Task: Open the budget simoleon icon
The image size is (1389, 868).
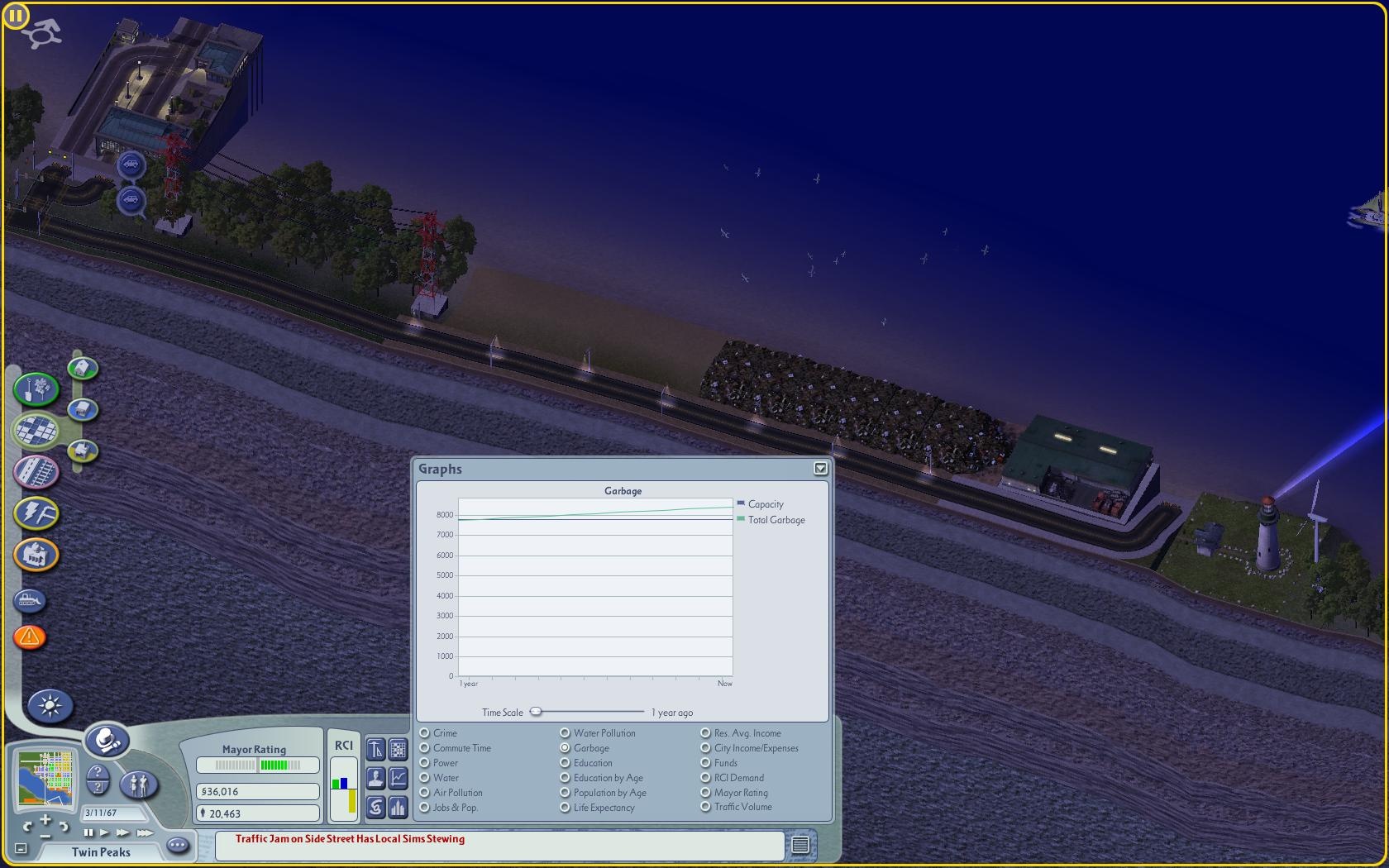Action: (375, 807)
